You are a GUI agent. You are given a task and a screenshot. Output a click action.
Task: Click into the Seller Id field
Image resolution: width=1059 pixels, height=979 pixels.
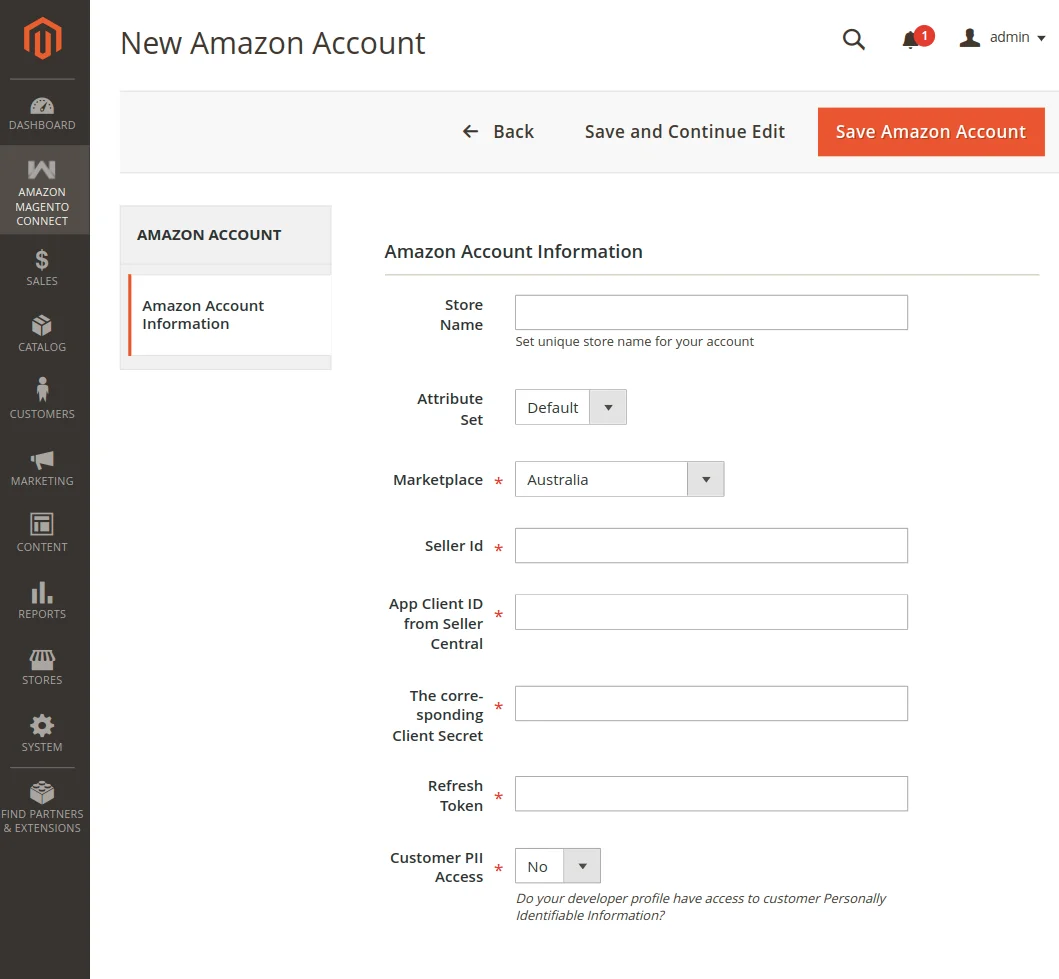[x=711, y=546]
